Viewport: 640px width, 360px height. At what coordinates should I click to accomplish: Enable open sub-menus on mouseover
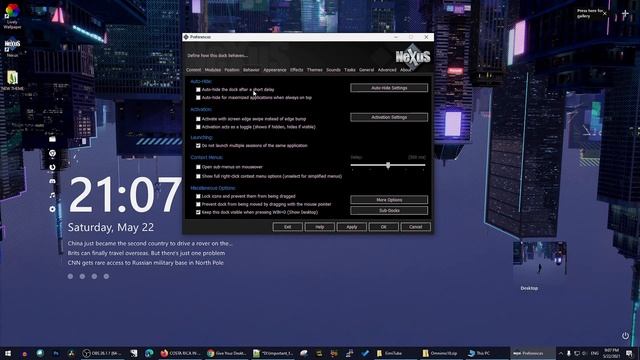click(x=198, y=167)
